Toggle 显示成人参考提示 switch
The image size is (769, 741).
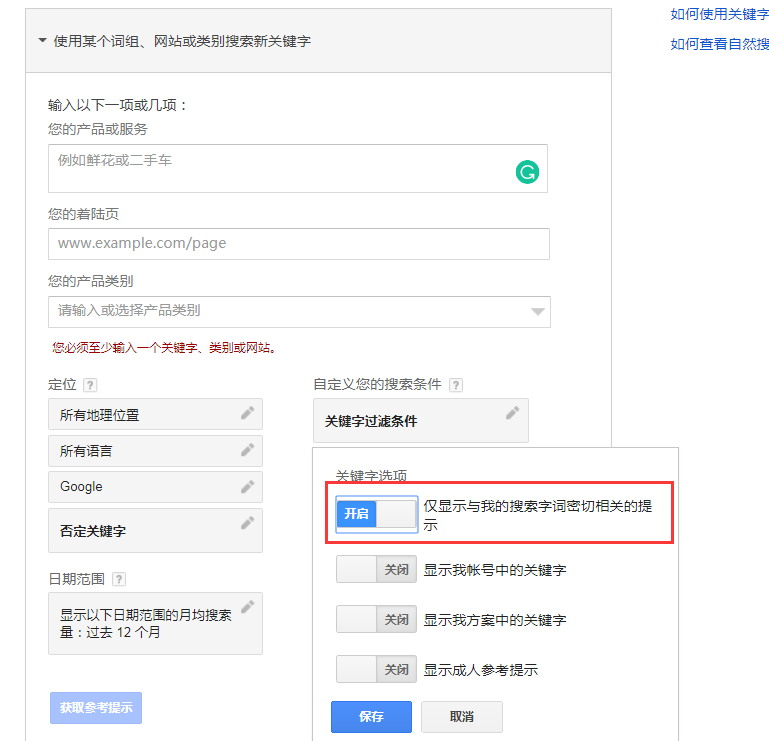tap(376, 669)
